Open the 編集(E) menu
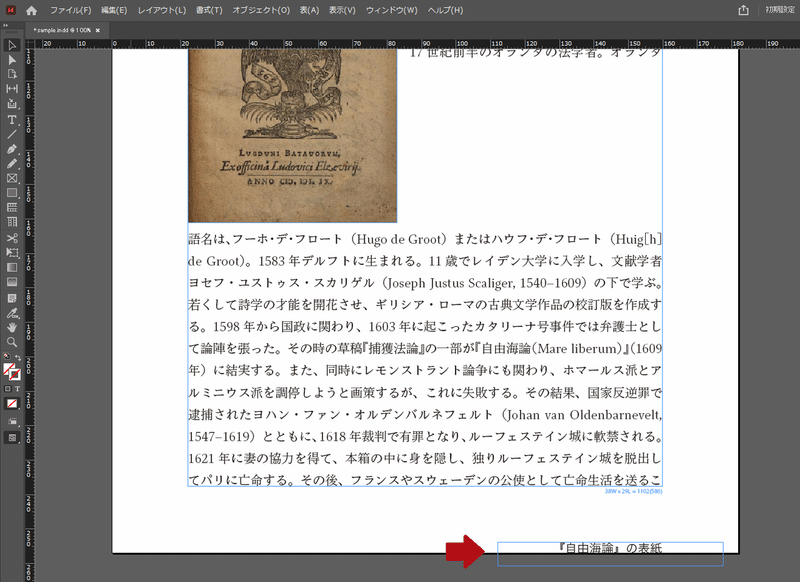Screen dimensions: 800x582 click(114, 10)
